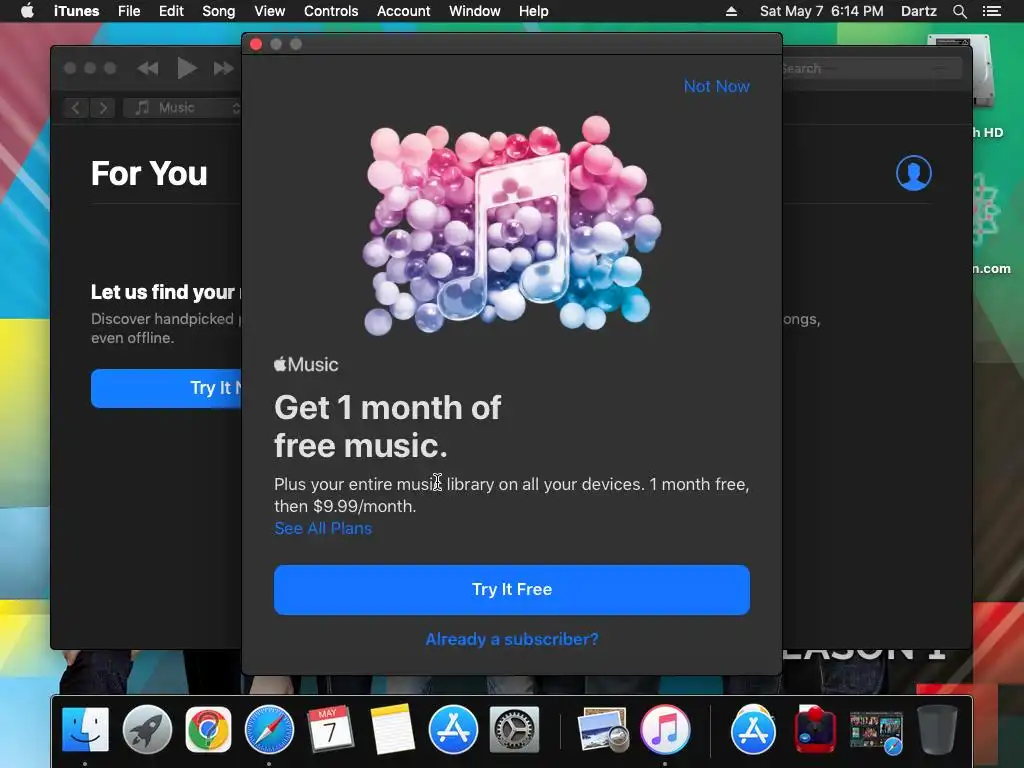Open System Preferences from the Dock
1024x768 pixels.
[515, 729]
